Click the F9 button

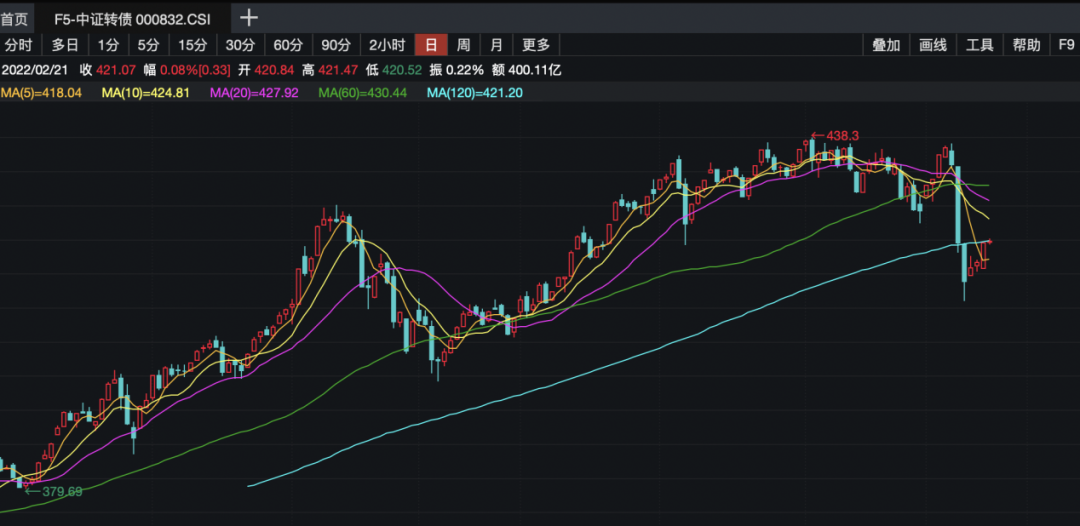coord(1066,45)
